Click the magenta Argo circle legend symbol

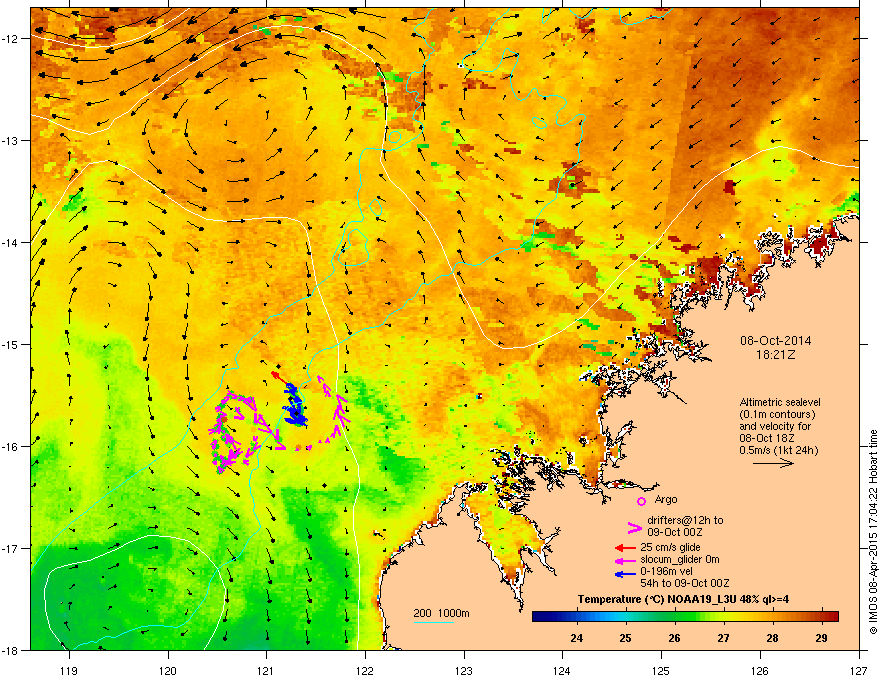[641, 501]
